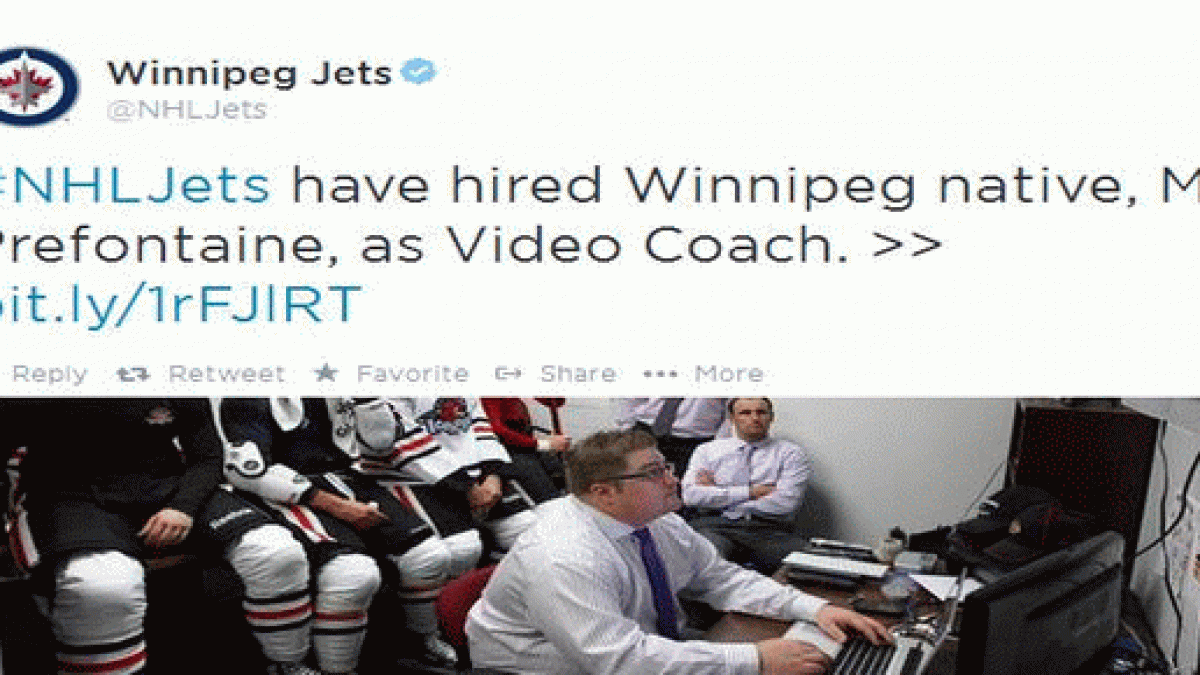Expand the More options label

point(729,374)
